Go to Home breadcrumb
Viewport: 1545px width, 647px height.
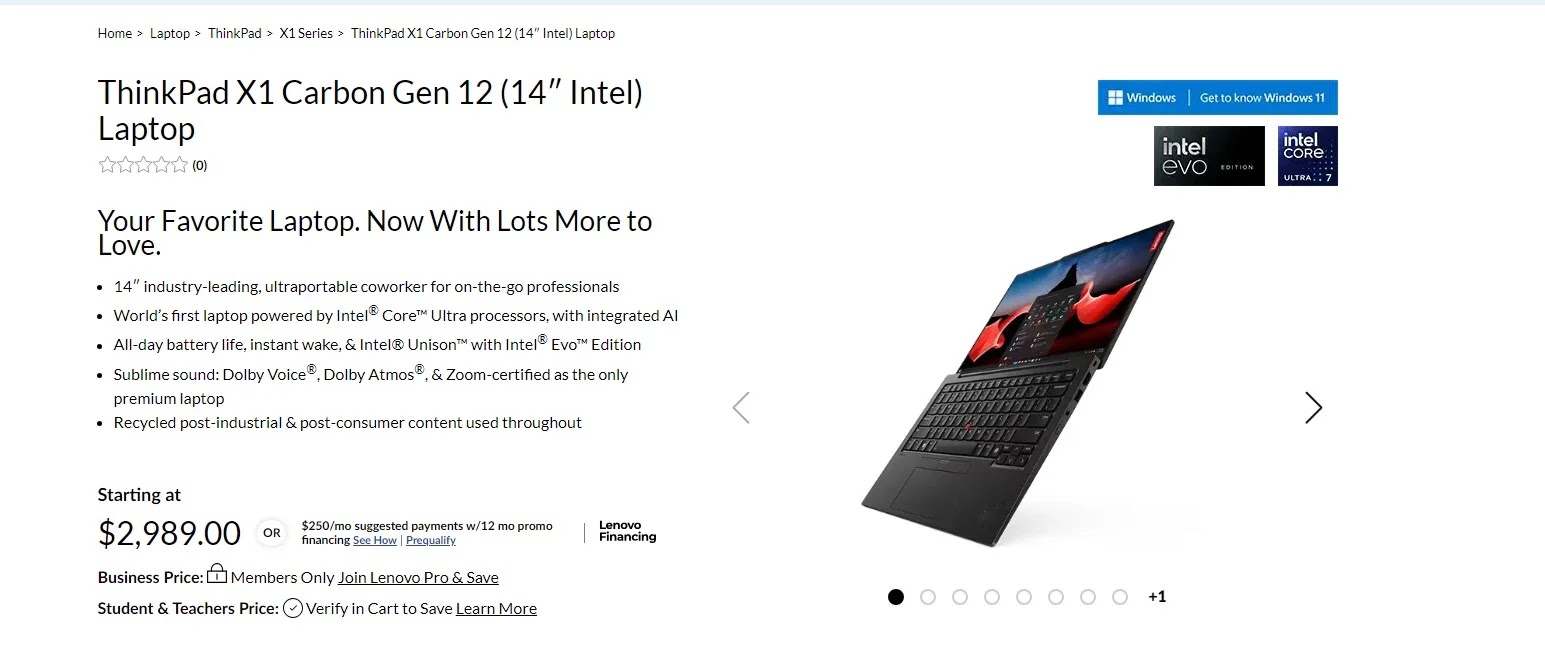115,33
